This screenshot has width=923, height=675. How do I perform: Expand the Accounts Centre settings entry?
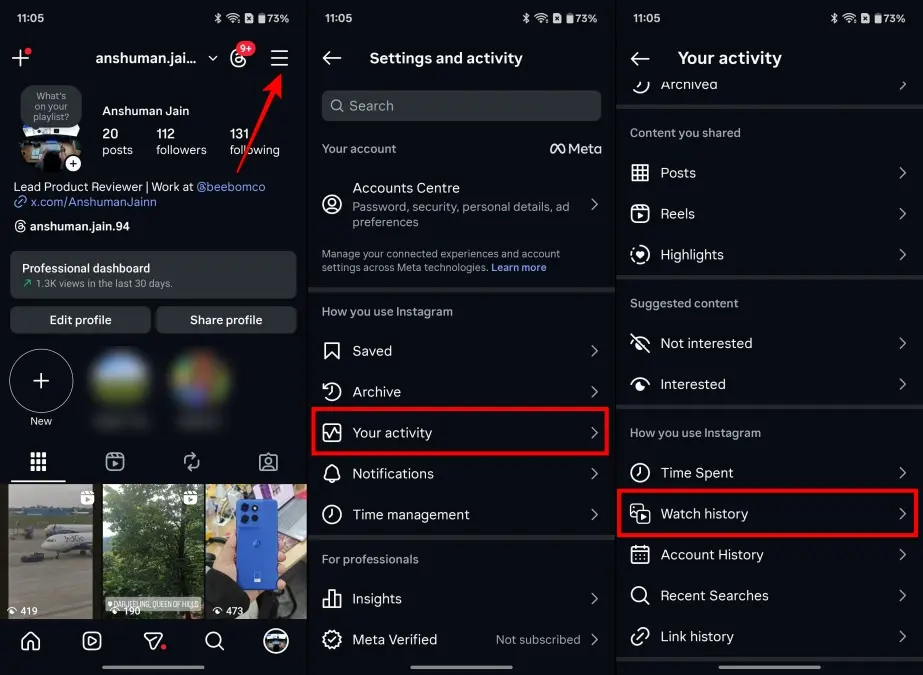pos(460,205)
